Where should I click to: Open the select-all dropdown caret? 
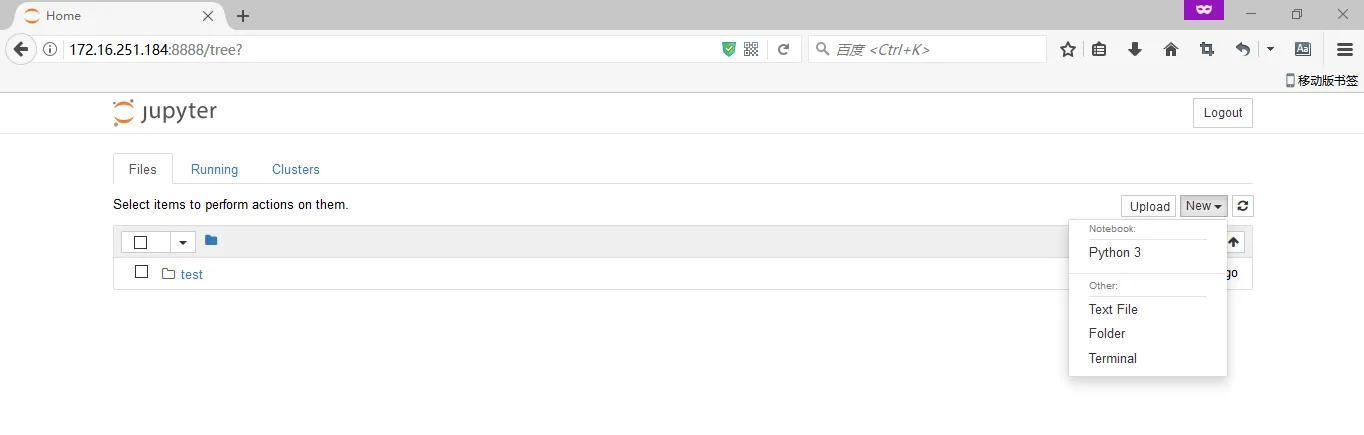[x=182, y=242]
